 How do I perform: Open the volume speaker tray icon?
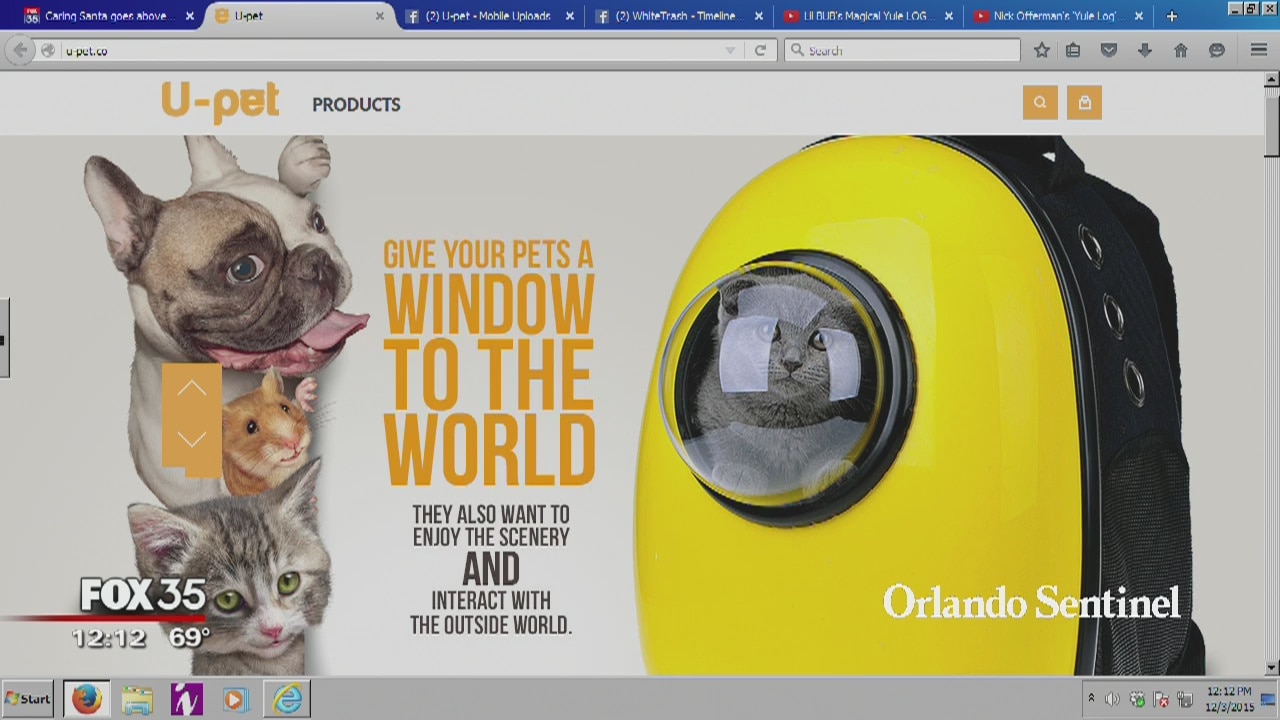pos(1112,699)
